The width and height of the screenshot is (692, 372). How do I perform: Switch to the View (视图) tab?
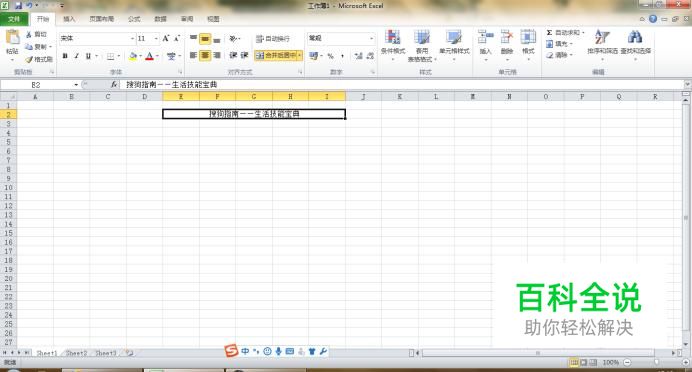[213, 19]
